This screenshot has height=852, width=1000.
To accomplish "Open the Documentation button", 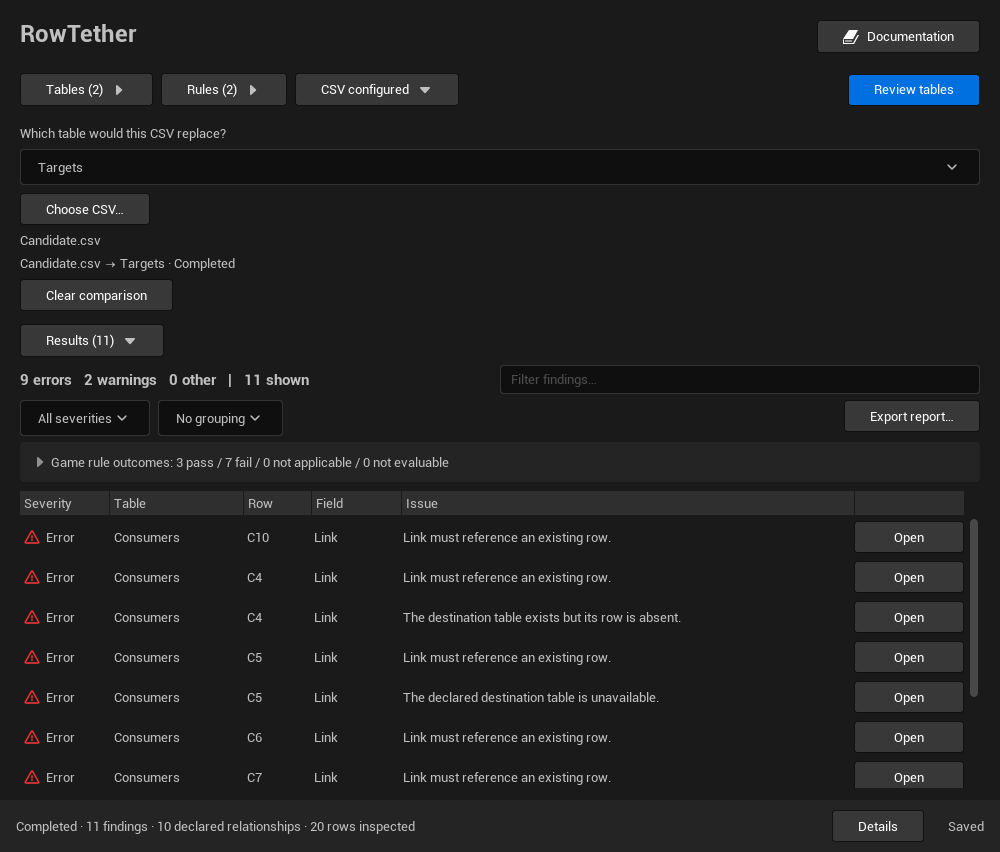I will pos(898,36).
